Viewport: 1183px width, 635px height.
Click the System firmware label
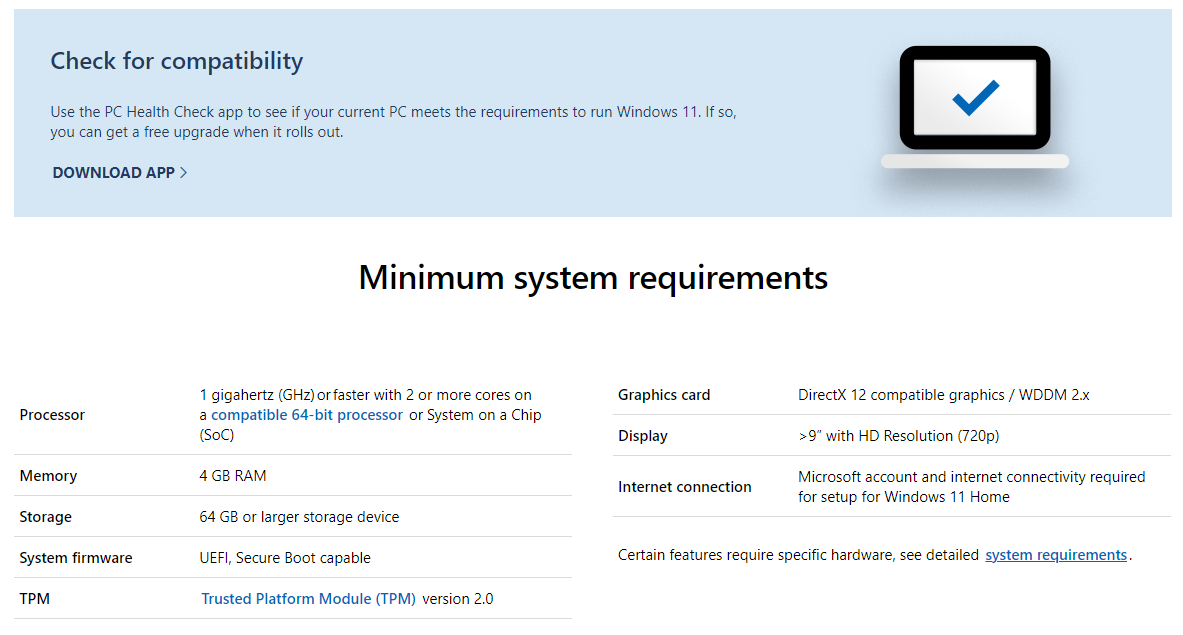(75, 558)
